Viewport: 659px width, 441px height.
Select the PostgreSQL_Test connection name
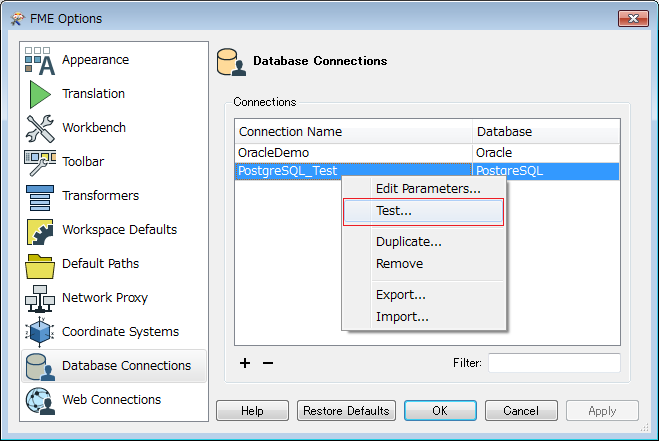pos(287,171)
